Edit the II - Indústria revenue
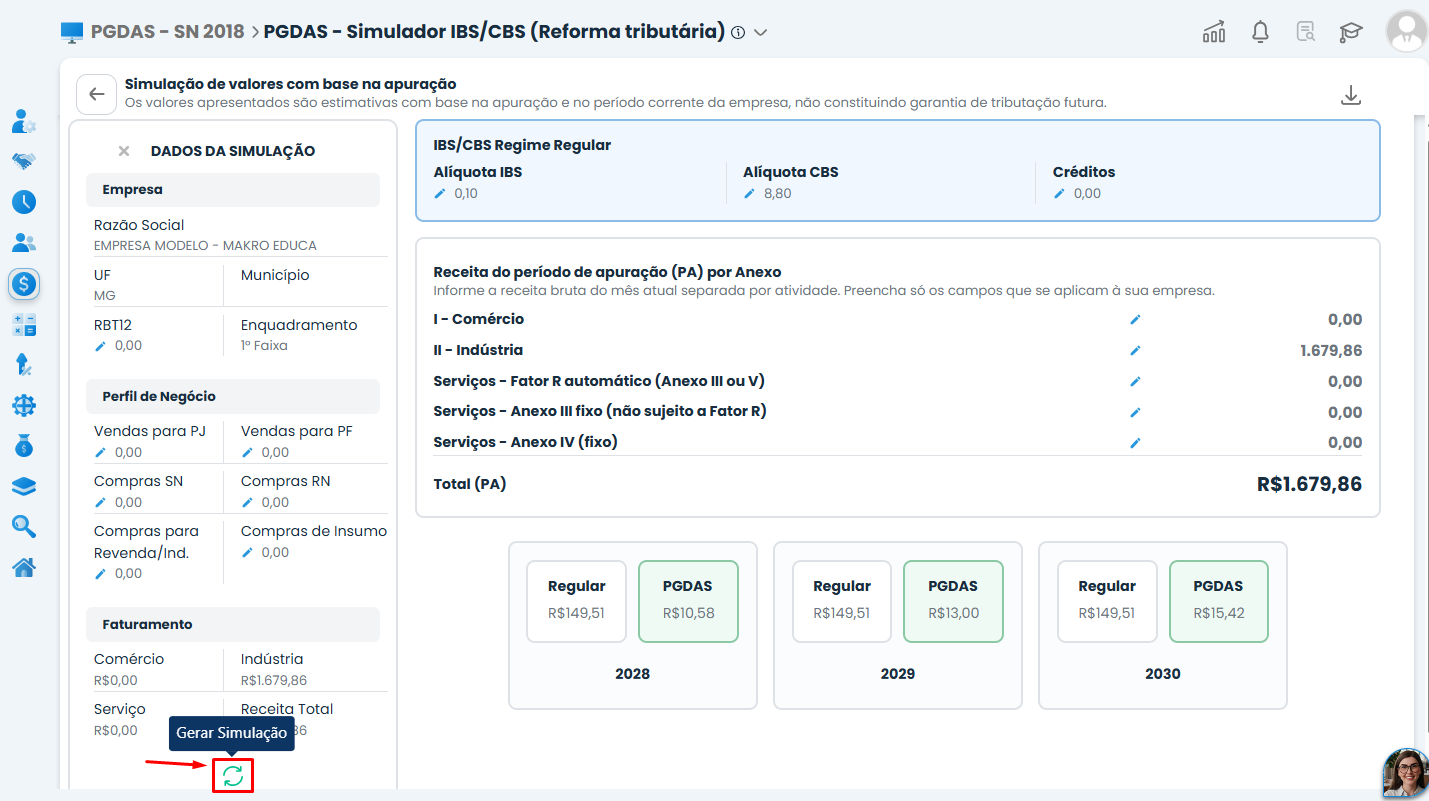This screenshot has width=1429, height=801. (x=1135, y=350)
